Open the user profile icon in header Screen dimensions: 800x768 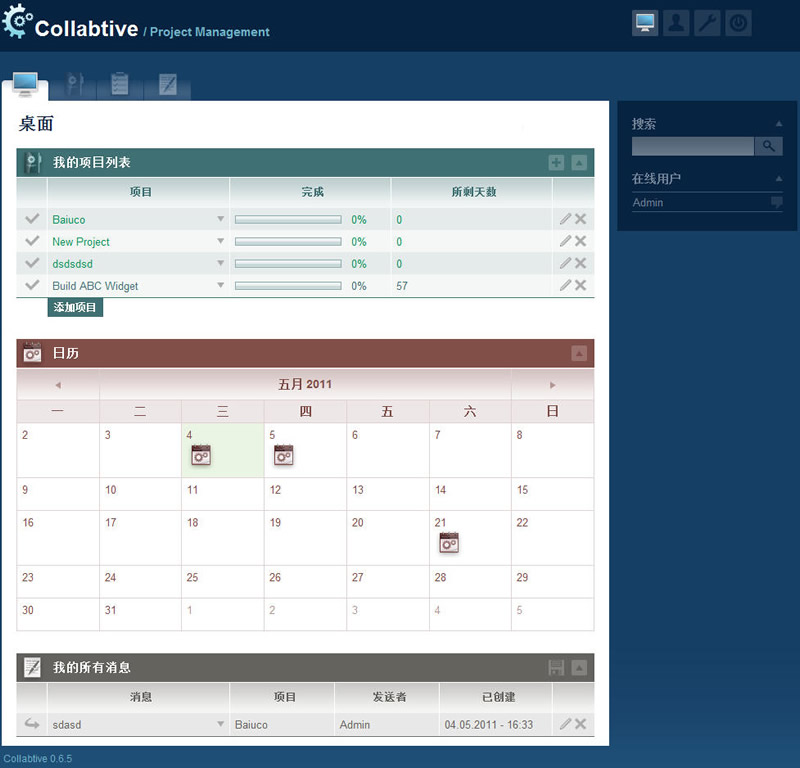click(x=676, y=23)
